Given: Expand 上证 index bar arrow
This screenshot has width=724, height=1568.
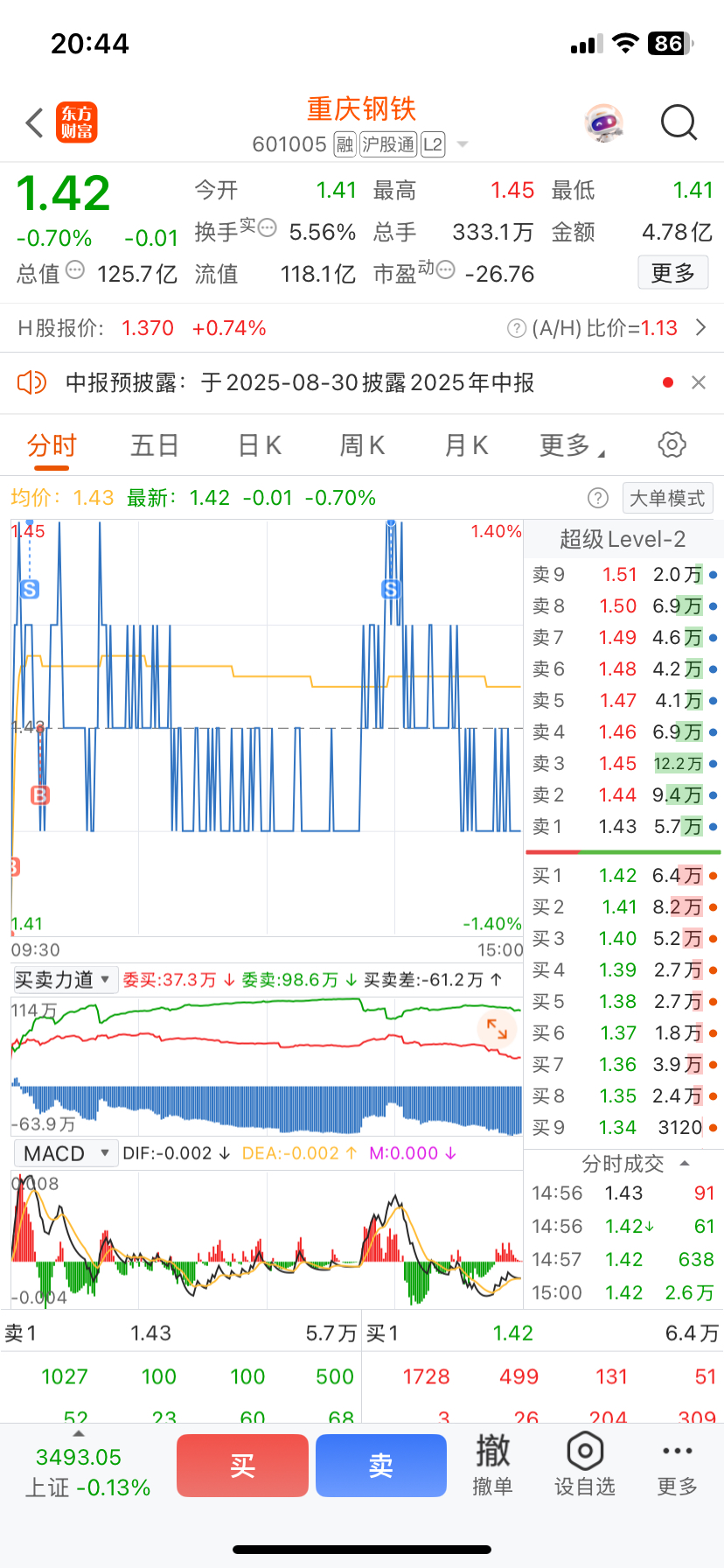Looking at the screenshot, I should pos(79,1433).
